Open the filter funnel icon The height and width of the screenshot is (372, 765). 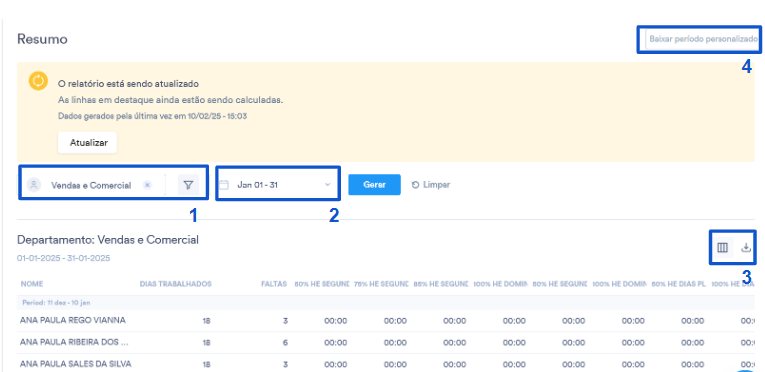coord(188,185)
